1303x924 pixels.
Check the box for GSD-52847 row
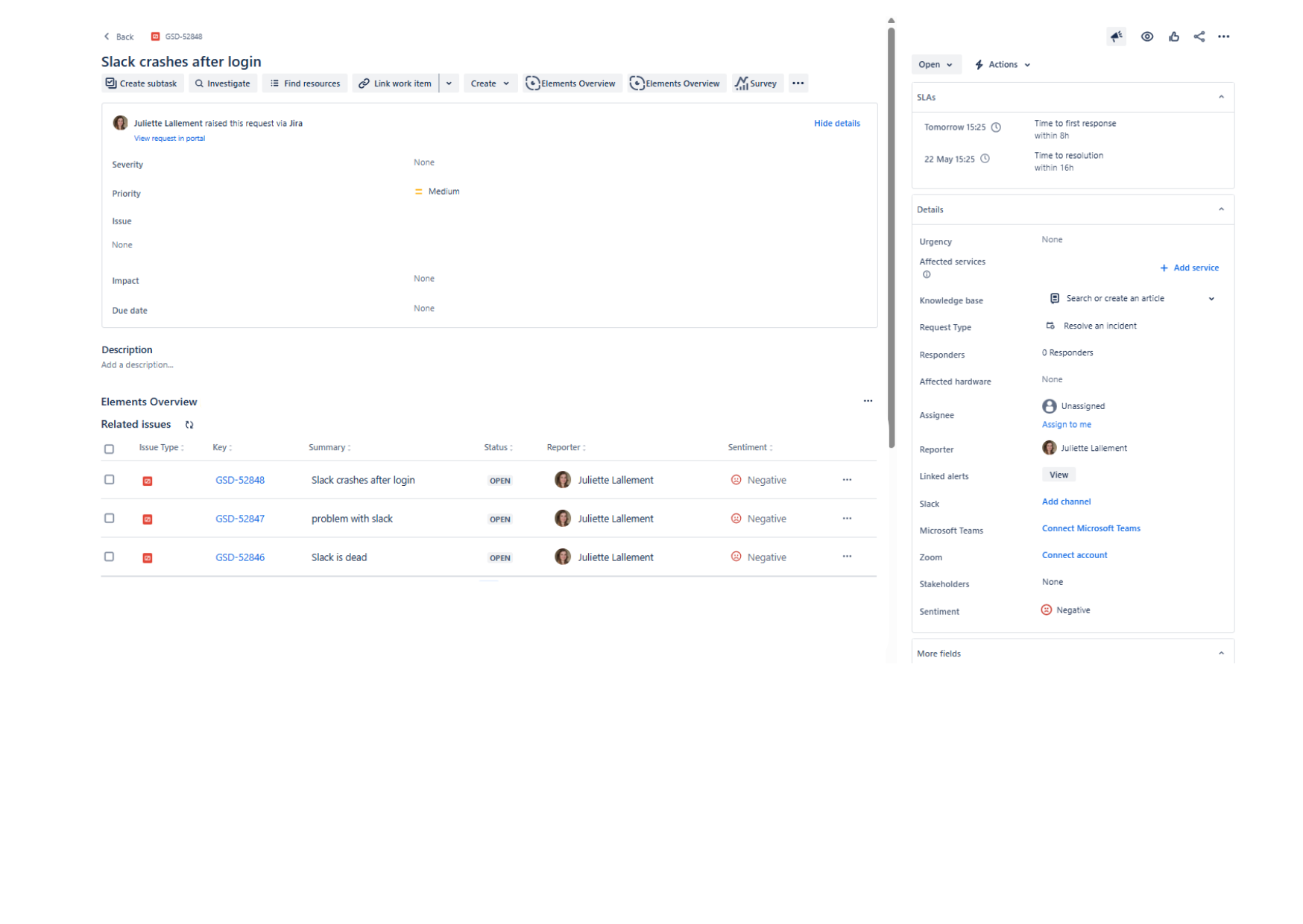point(110,519)
